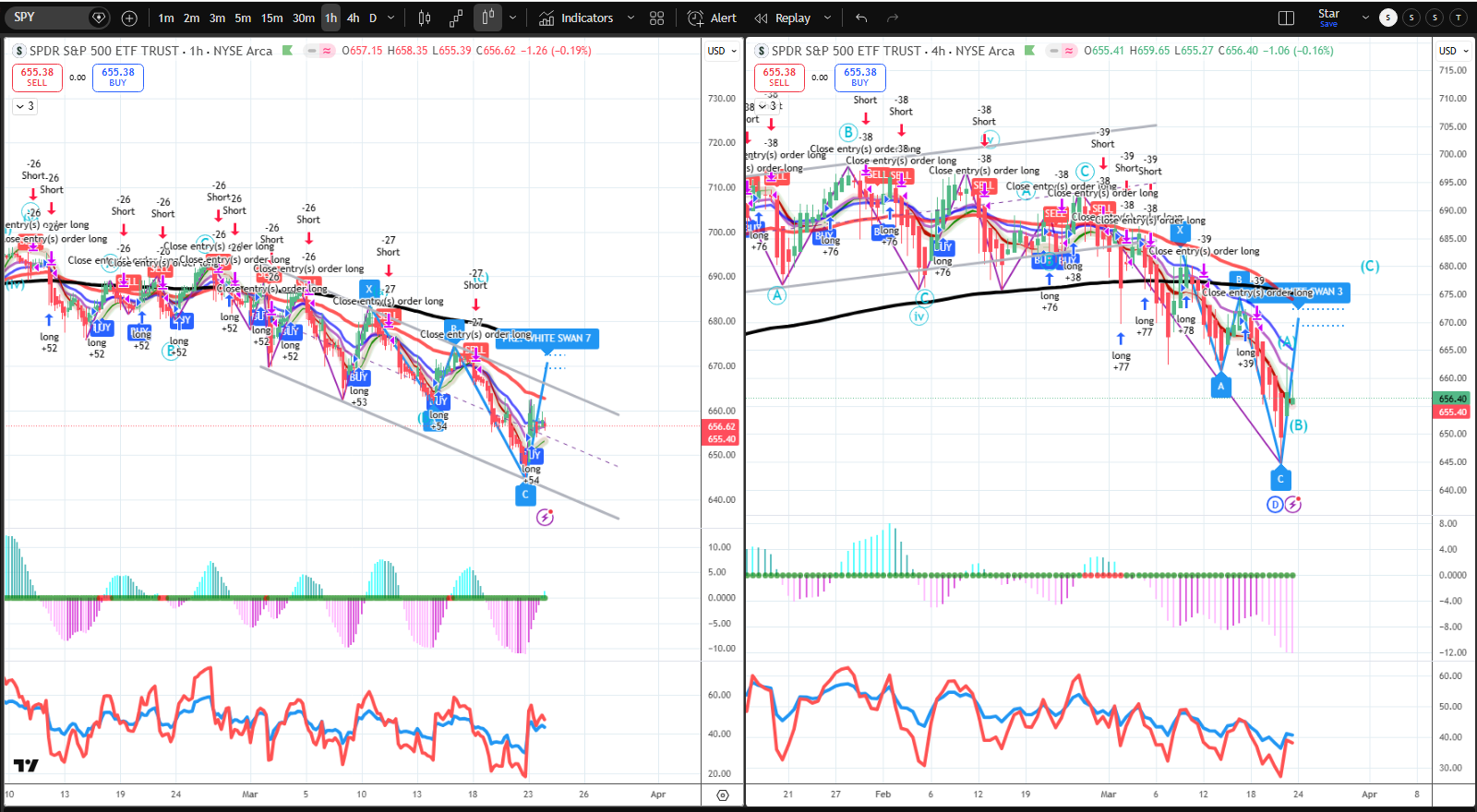Switch to 15m timeframe
Screen dimensions: 1477x812
[272, 18]
